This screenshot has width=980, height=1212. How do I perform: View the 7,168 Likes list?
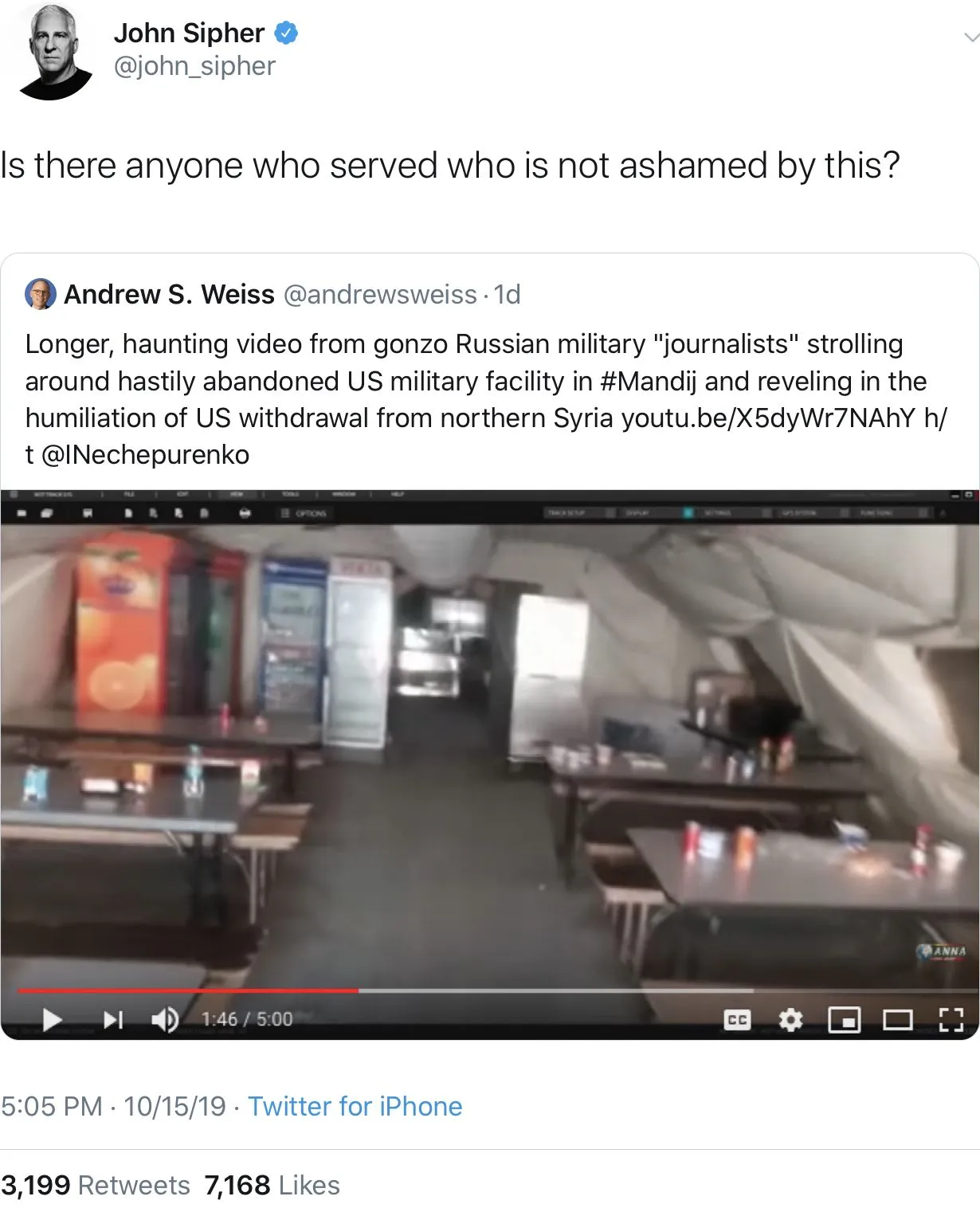pos(272,1185)
